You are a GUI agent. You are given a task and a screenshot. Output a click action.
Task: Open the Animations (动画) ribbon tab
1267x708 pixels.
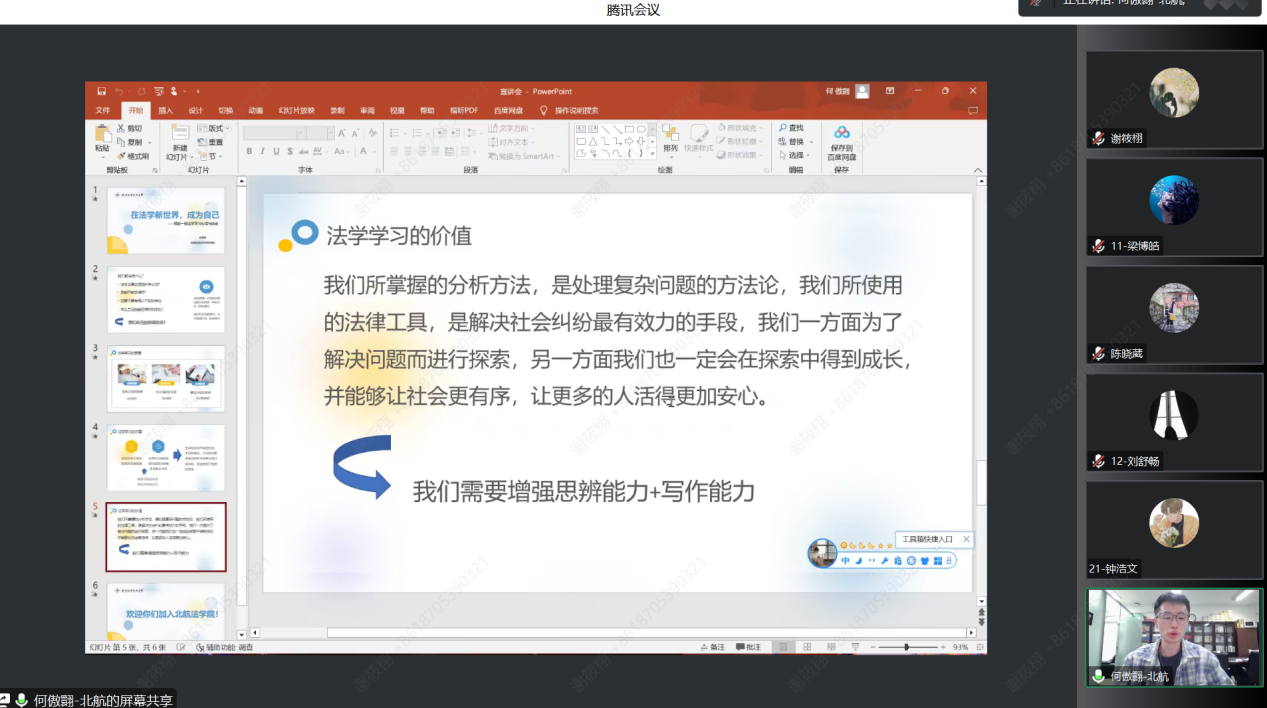click(256, 110)
